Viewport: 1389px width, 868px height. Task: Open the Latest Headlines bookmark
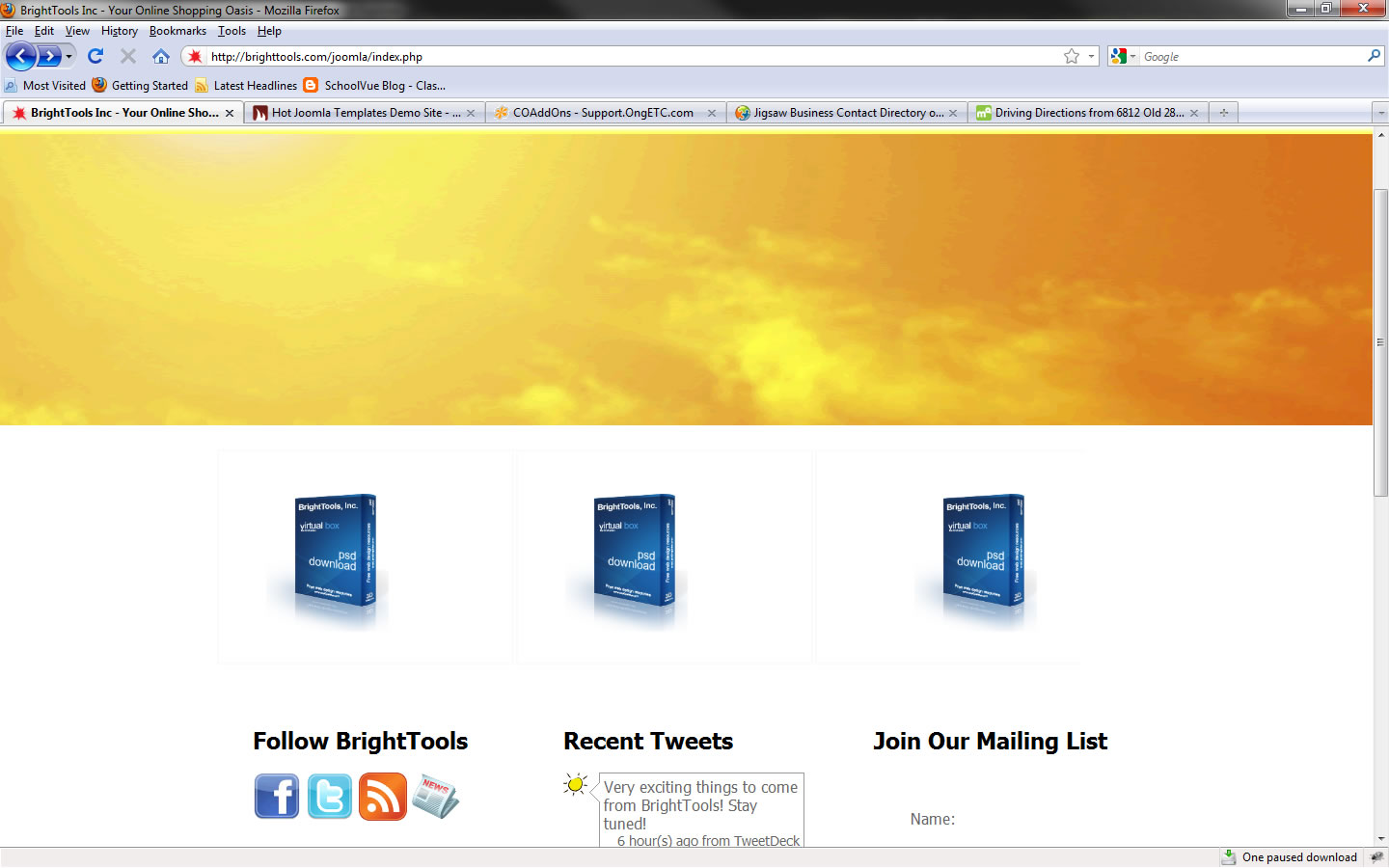[255, 86]
